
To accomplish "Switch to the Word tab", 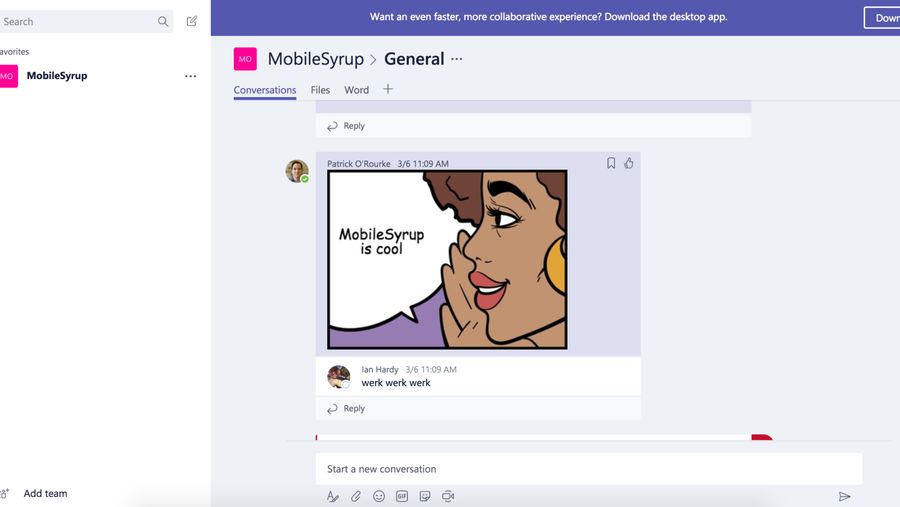I will pos(356,90).
